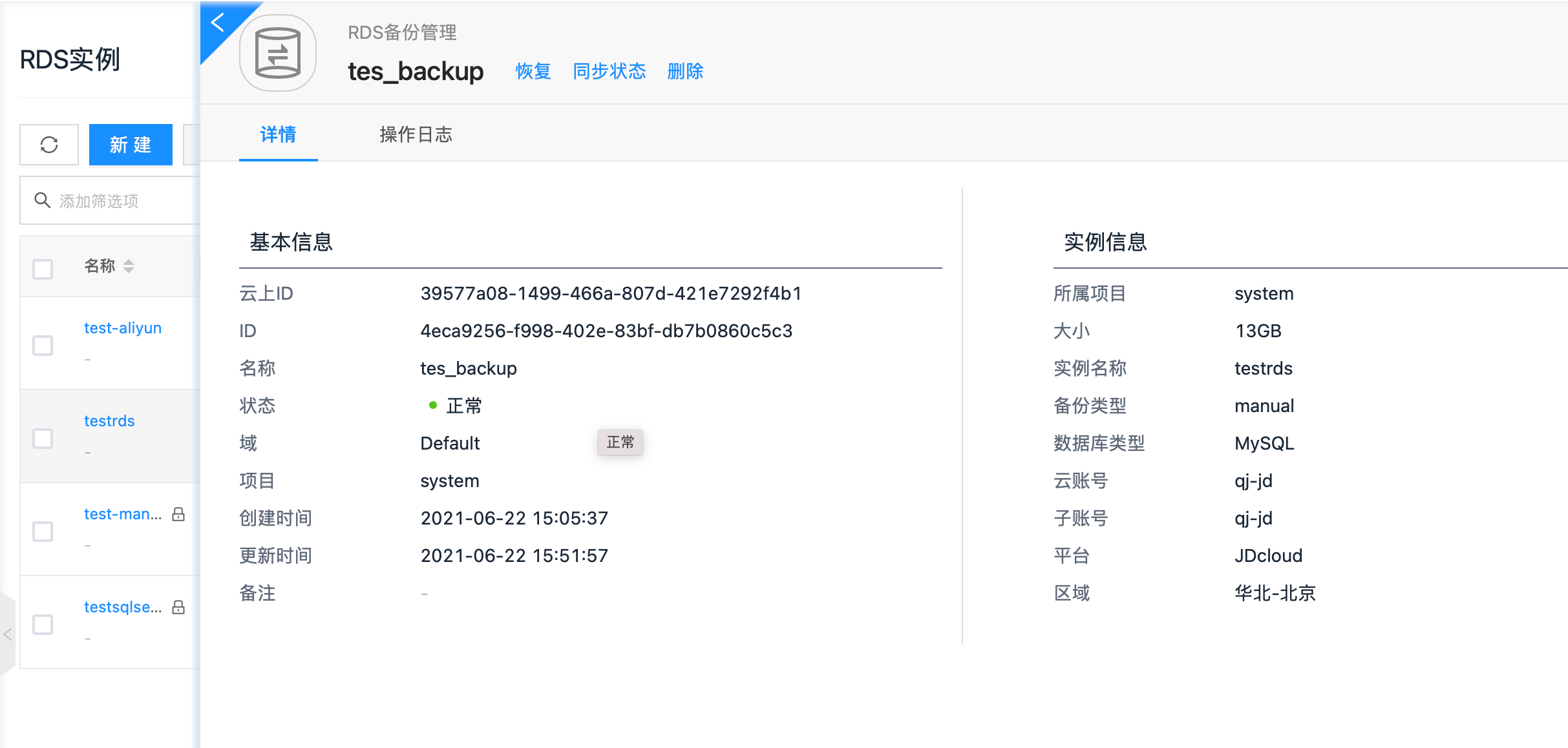Toggle the select-all header checkbox
1568x748 pixels.
(43, 269)
